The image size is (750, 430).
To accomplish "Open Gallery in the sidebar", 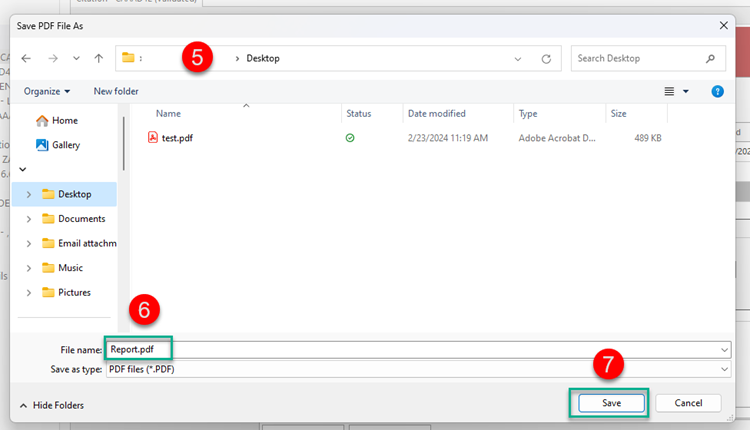I will [65, 144].
